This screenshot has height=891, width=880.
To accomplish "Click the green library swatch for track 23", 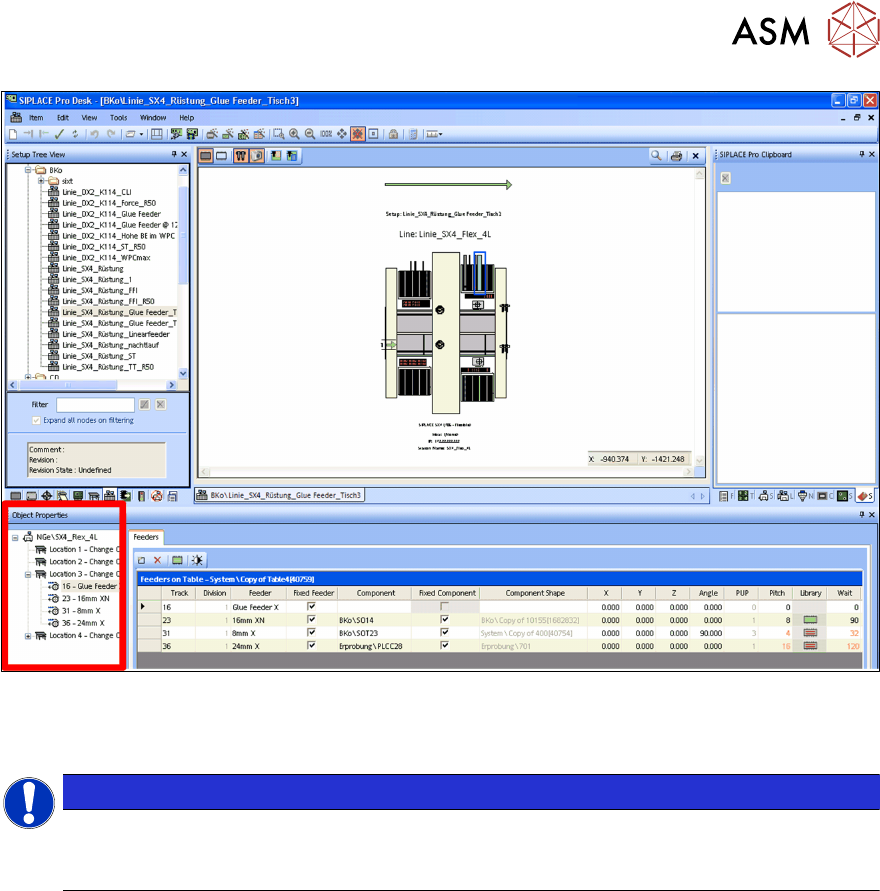I will (x=810, y=619).
